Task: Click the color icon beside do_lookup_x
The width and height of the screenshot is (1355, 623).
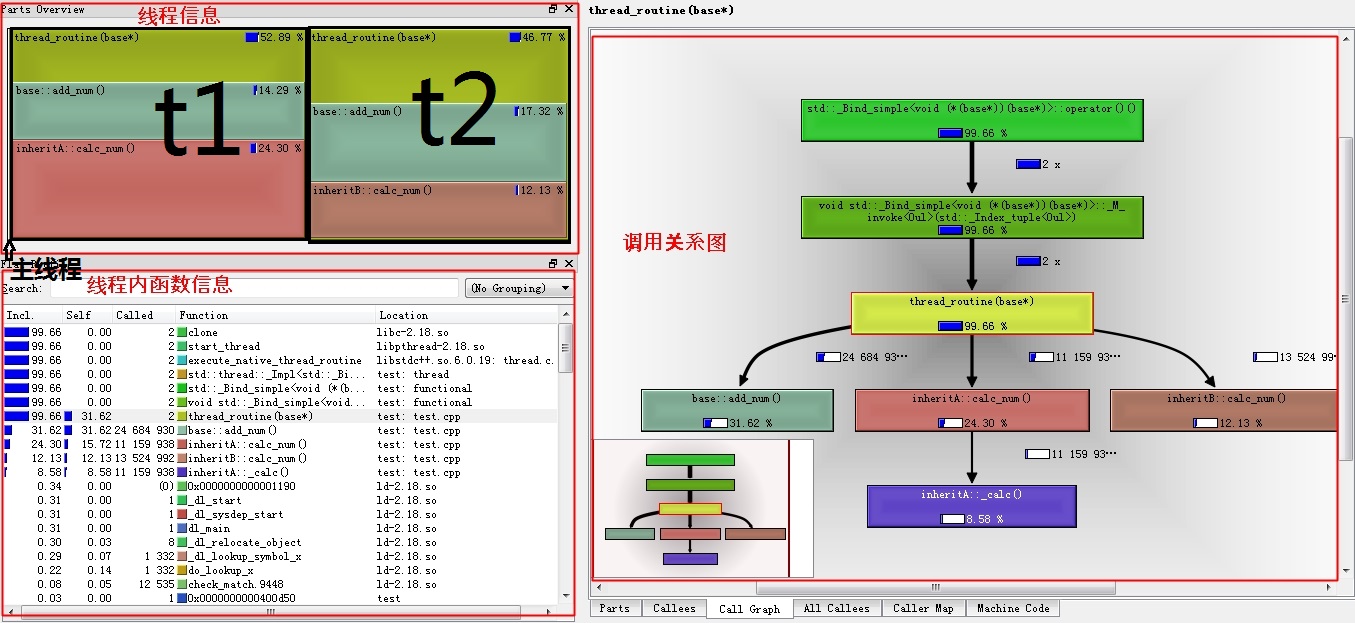Action: tap(182, 571)
